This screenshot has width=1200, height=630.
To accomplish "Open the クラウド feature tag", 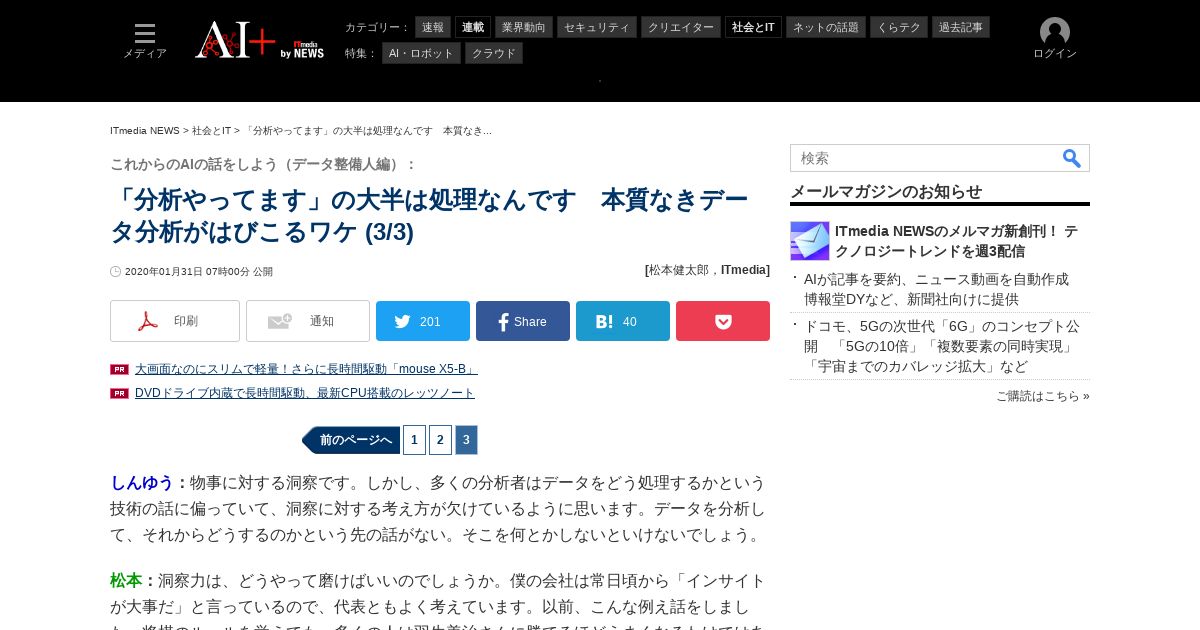I will pyautogui.click(x=494, y=53).
